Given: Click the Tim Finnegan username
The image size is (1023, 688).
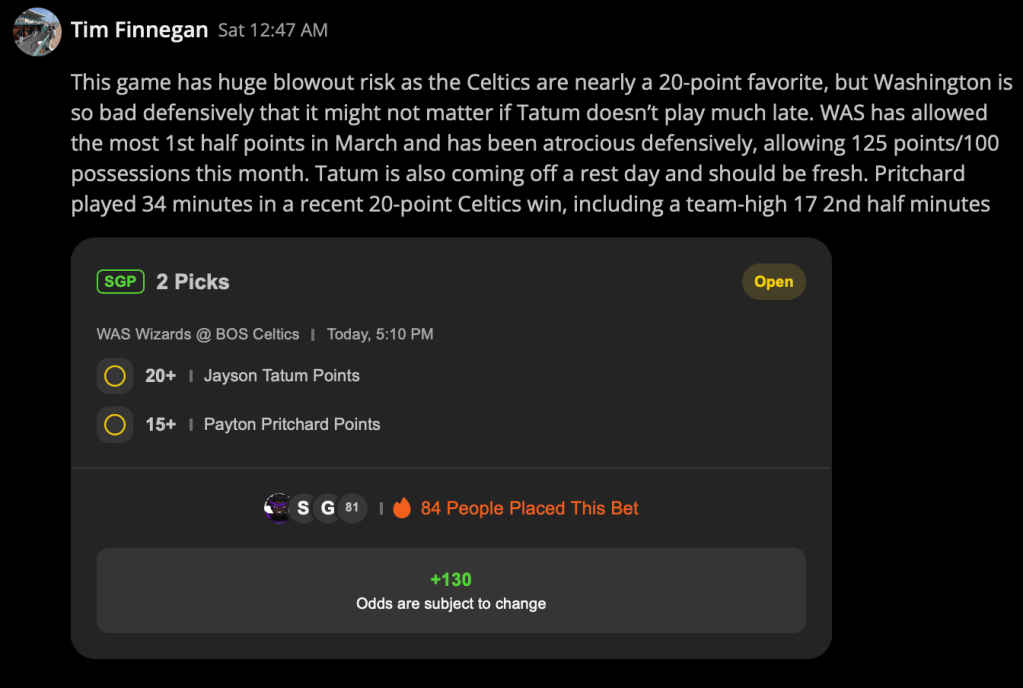Looking at the screenshot, I should (x=140, y=30).
